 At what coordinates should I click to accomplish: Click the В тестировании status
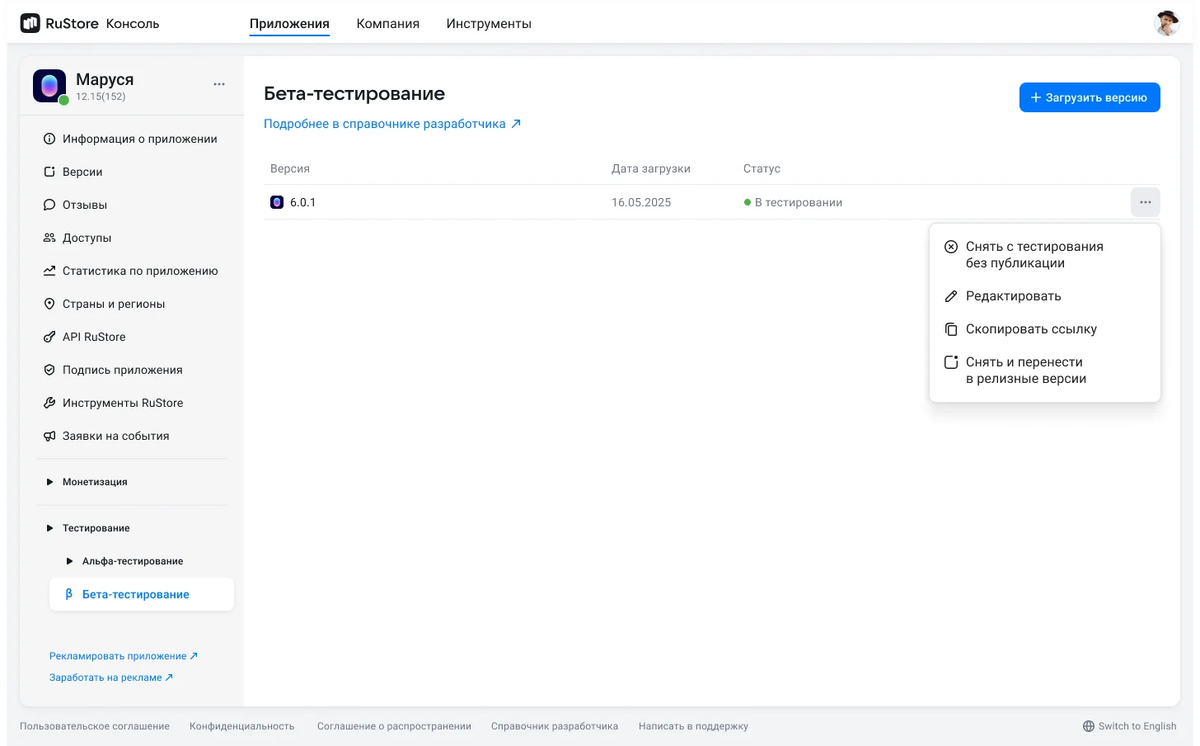pos(793,202)
